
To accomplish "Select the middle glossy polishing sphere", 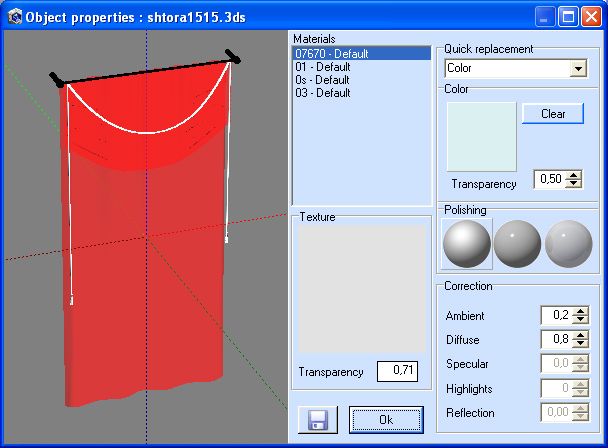I will [517, 244].
